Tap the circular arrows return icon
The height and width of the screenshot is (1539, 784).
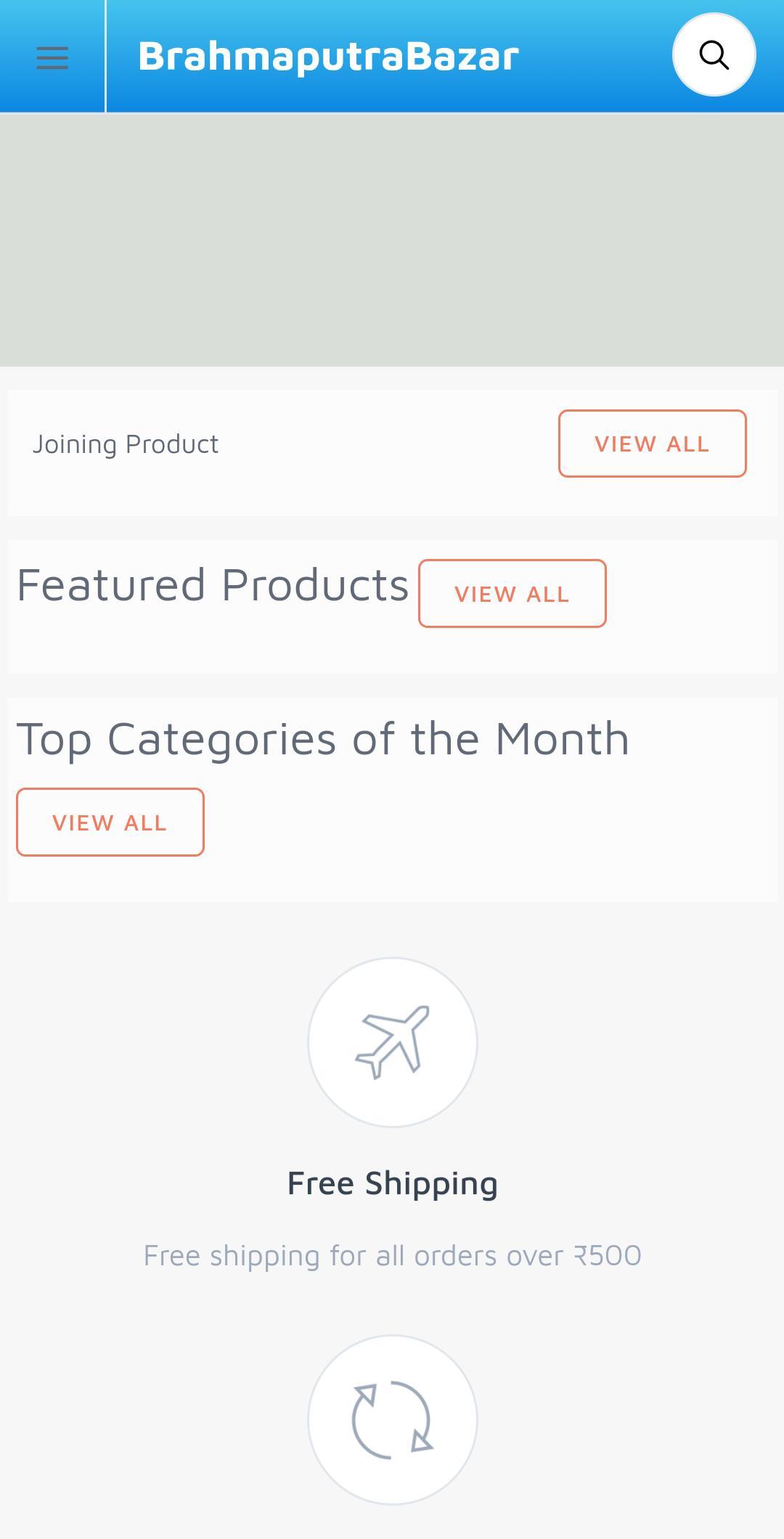392,1420
